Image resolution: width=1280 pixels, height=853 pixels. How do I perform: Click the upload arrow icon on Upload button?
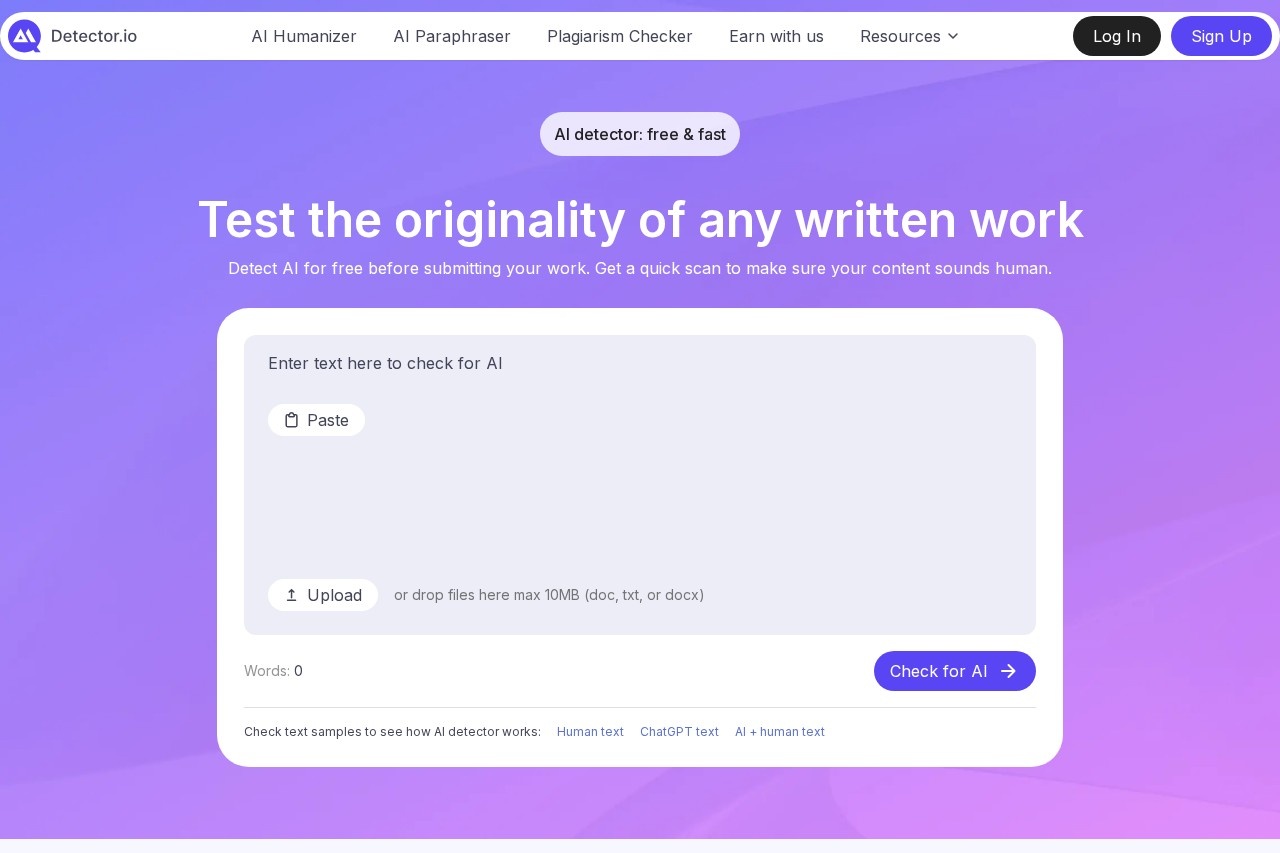click(x=292, y=595)
